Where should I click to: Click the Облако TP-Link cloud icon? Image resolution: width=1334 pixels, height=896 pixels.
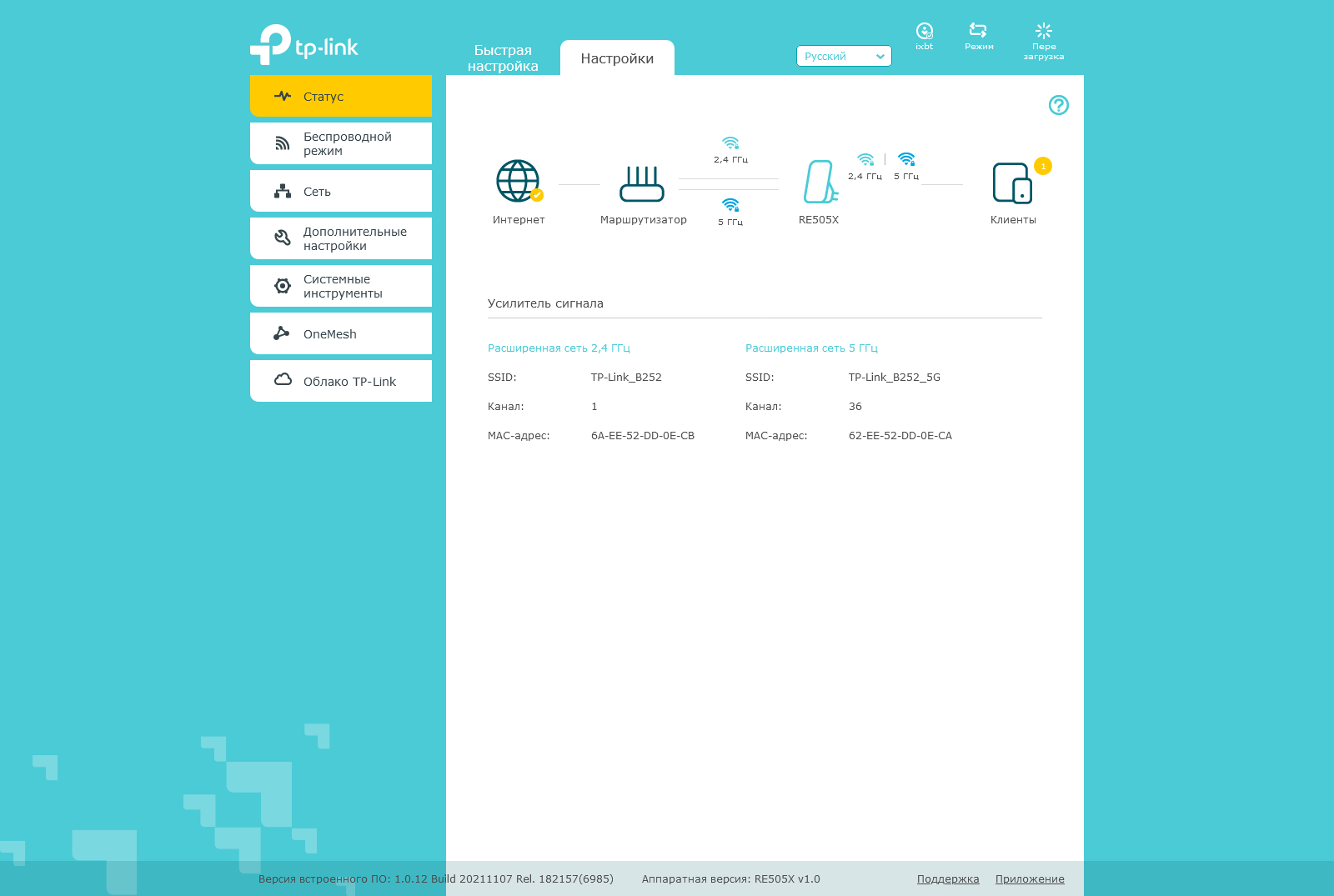[283, 380]
